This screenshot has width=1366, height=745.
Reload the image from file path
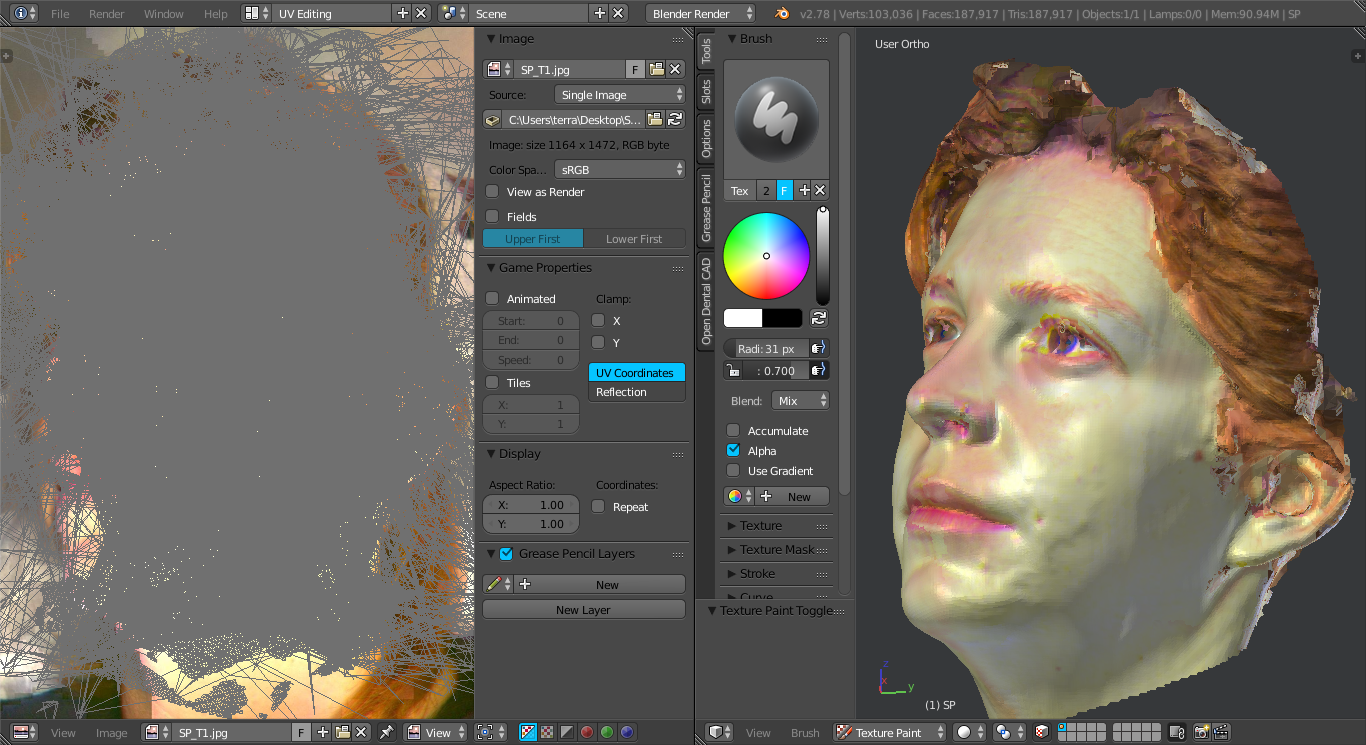pyautogui.click(x=675, y=119)
